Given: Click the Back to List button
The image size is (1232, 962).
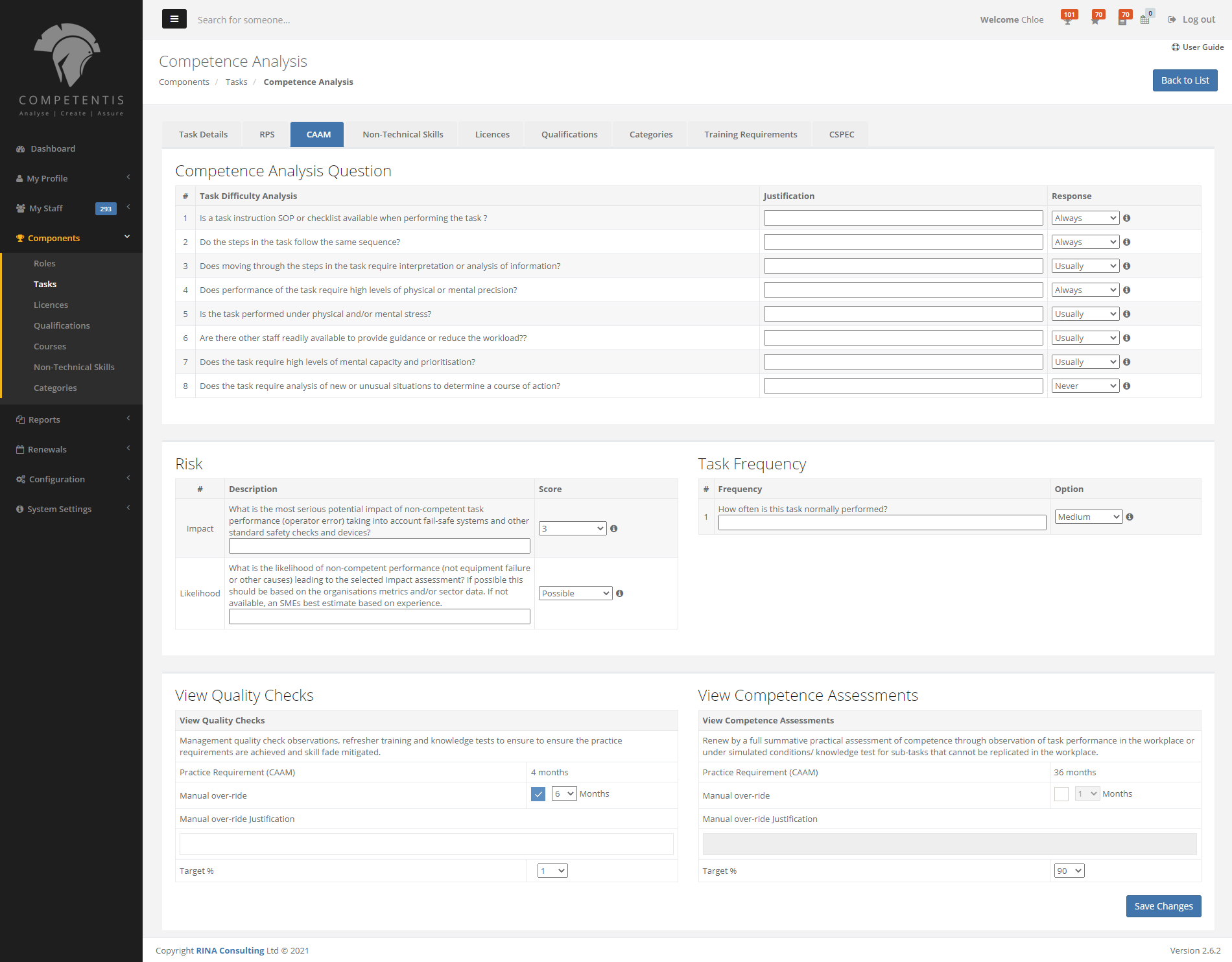Looking at the screenshot, I should pos(1185,80).
